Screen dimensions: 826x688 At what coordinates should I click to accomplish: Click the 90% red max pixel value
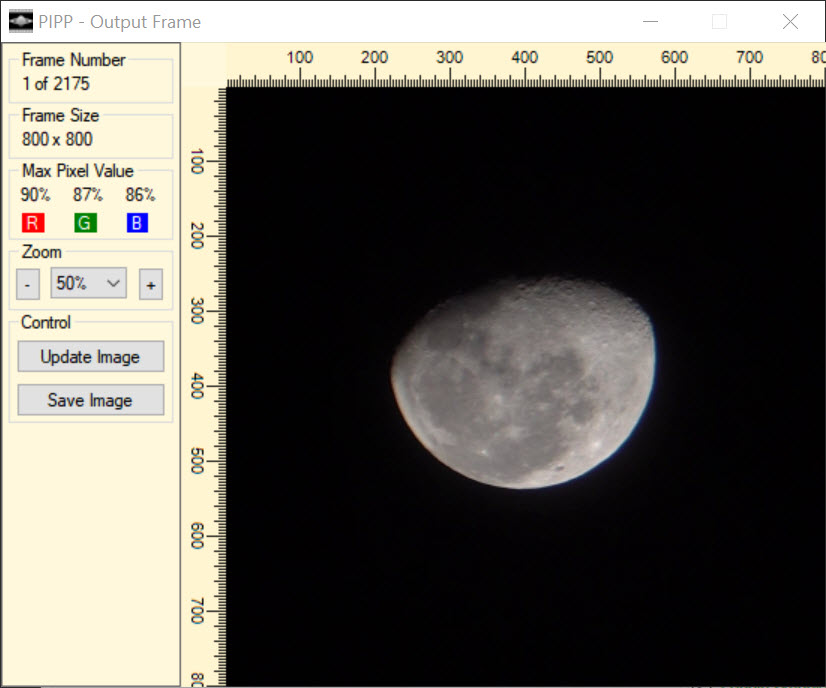click(35, 195)
